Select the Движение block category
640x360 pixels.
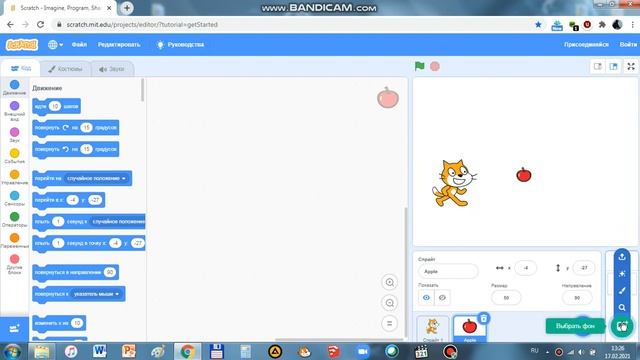coord(14,87)
